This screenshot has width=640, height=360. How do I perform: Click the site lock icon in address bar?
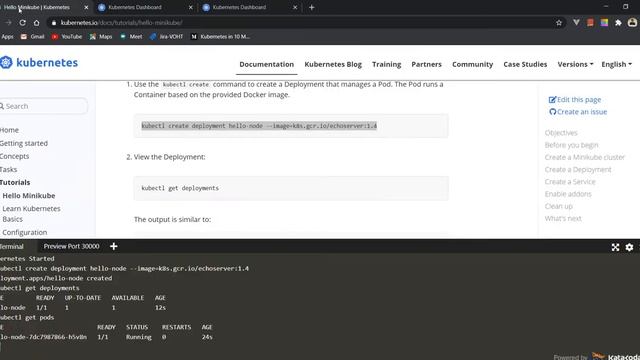54,23
